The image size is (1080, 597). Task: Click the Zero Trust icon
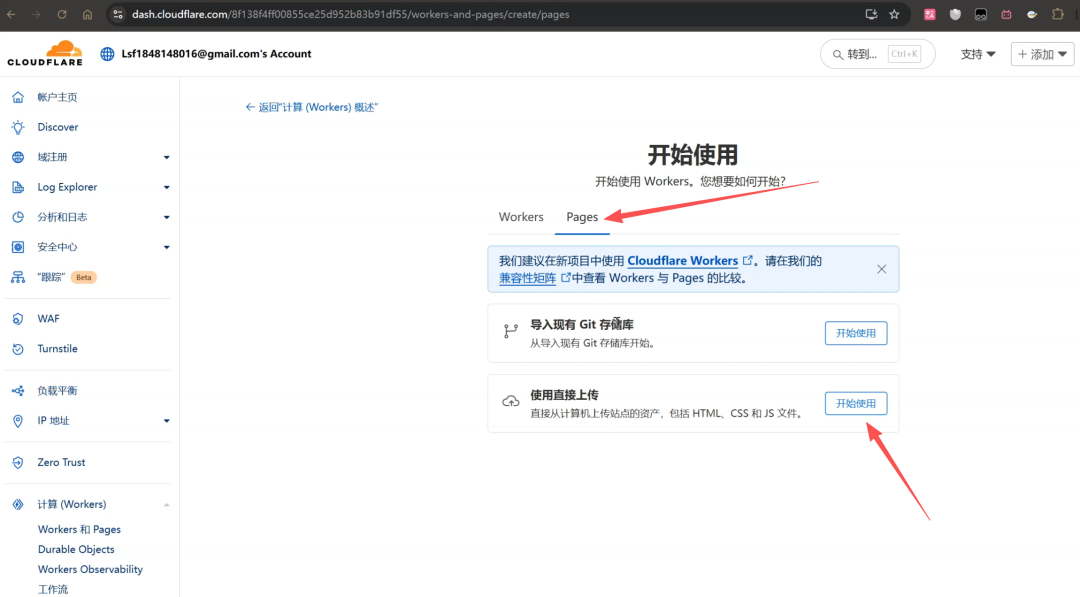(18, 462)
